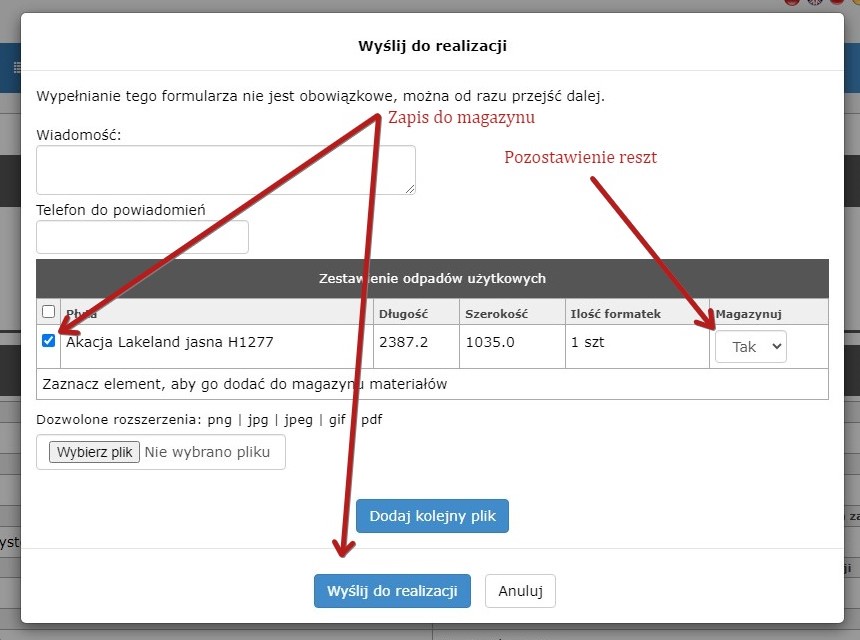Click the quantity cell '1 szt'
860x640 pixels.
point(588,342)
